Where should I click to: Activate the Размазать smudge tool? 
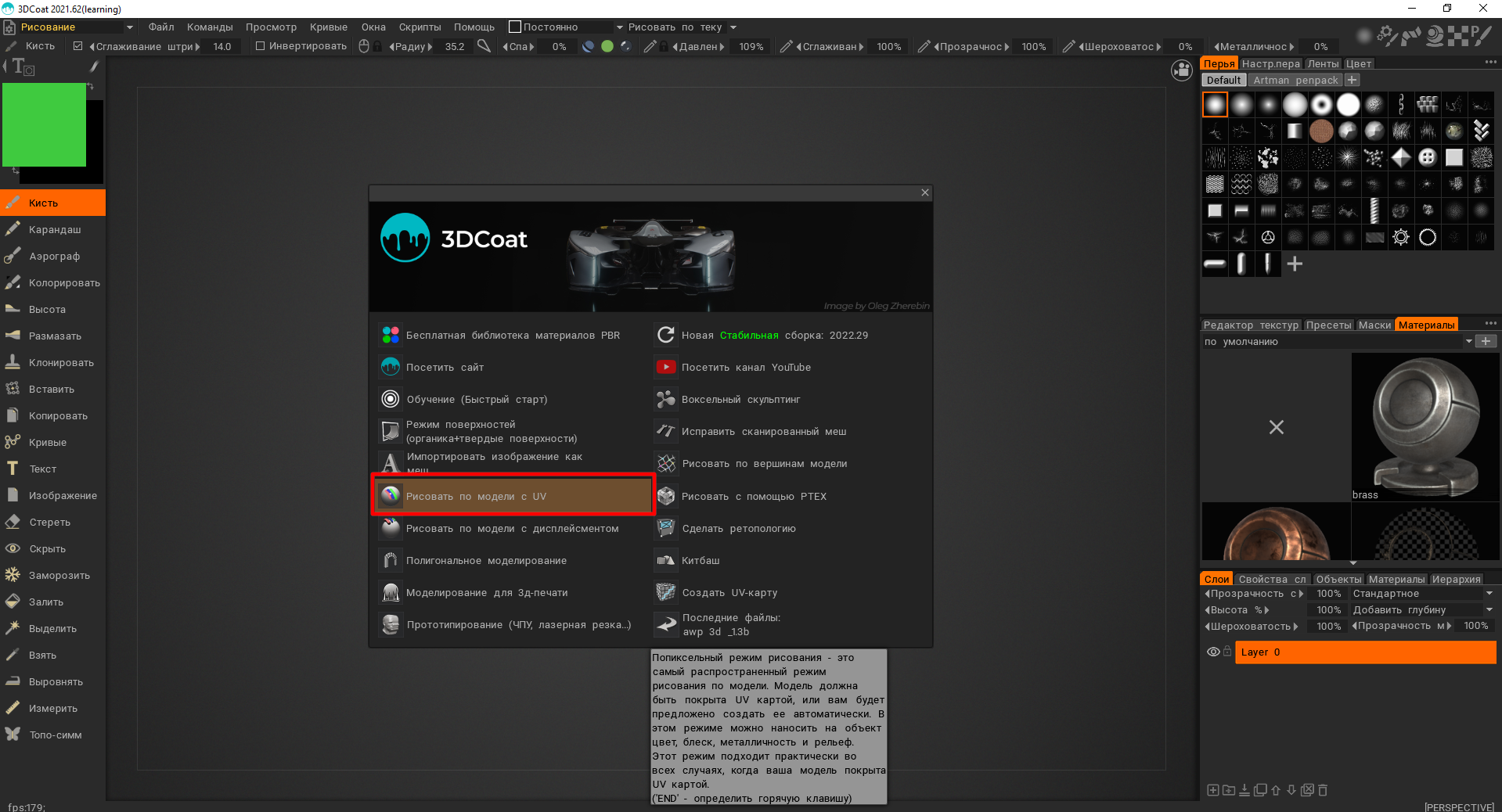click(x=53, y=336)
